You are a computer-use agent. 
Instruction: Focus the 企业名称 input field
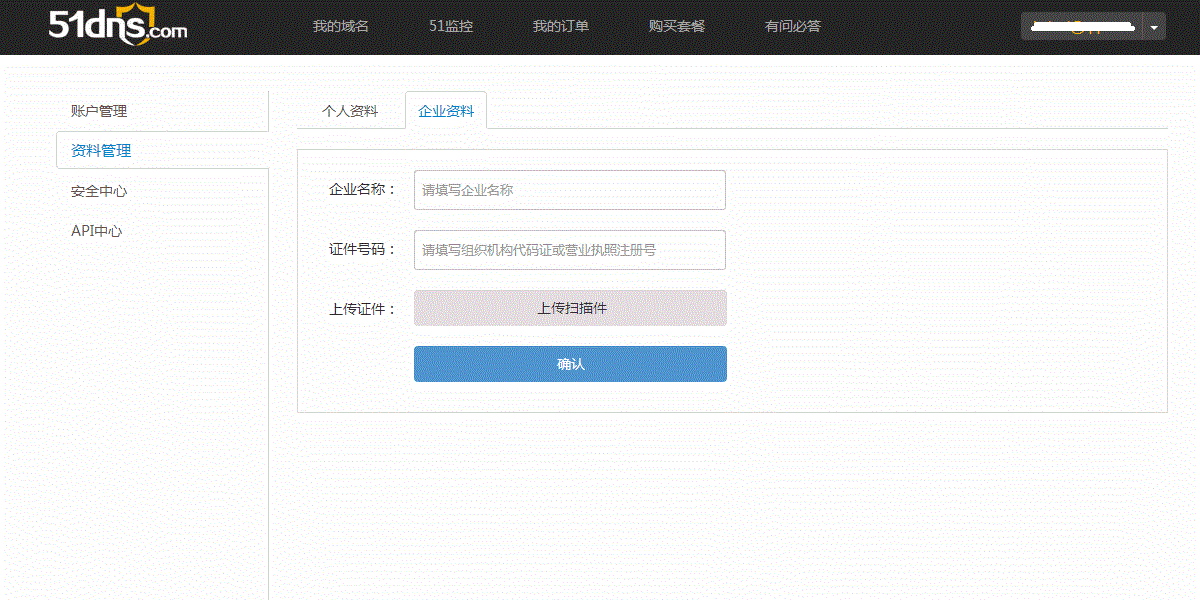[x=569, y=190]
